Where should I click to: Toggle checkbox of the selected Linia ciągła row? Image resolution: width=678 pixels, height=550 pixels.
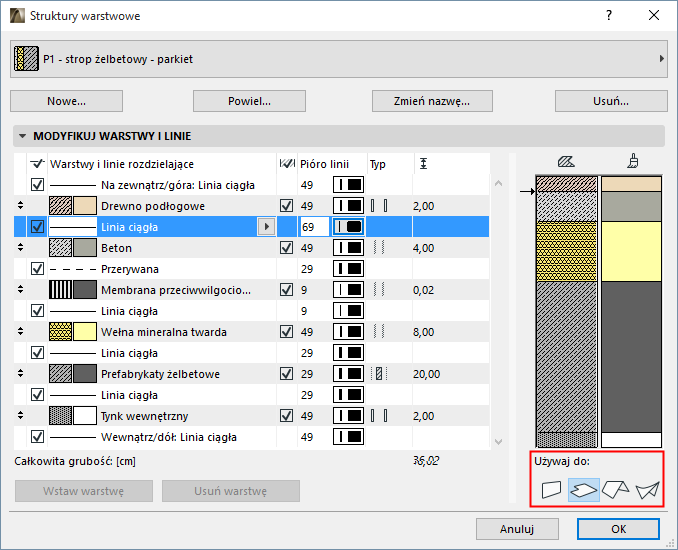(x=38, y=227)
